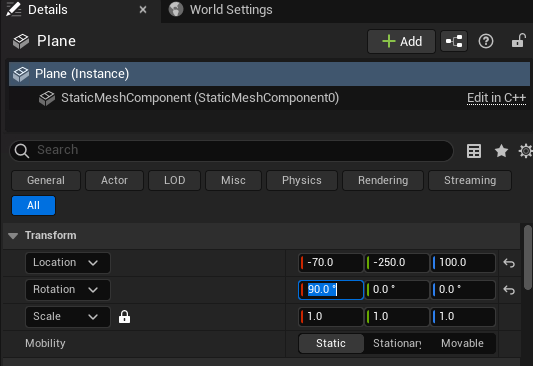Open the help question mark icon
Screen dimensions: 533x366
point(486,41)
